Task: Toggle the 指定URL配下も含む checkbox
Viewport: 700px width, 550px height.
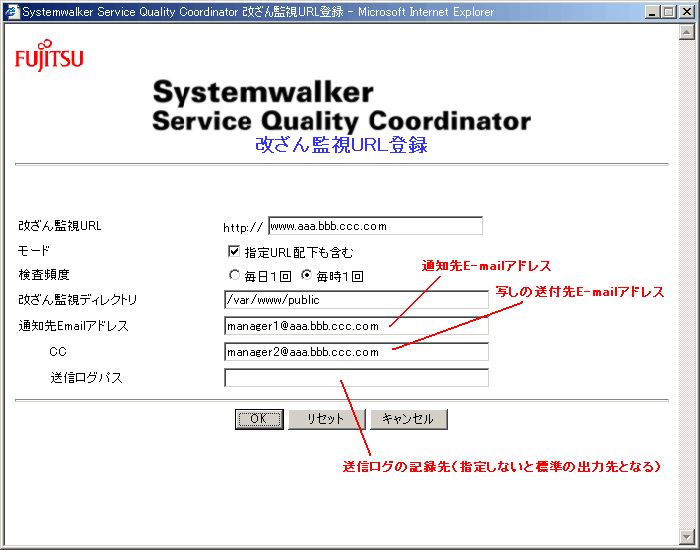Action: [x=234, y=252]
